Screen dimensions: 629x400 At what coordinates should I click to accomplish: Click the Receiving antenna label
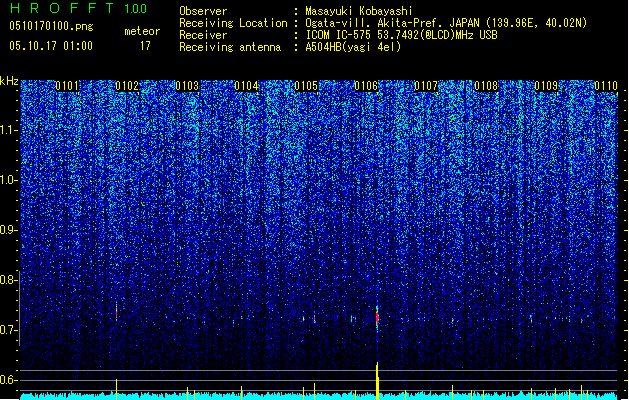pyautogui.click(x=230, y=47)
